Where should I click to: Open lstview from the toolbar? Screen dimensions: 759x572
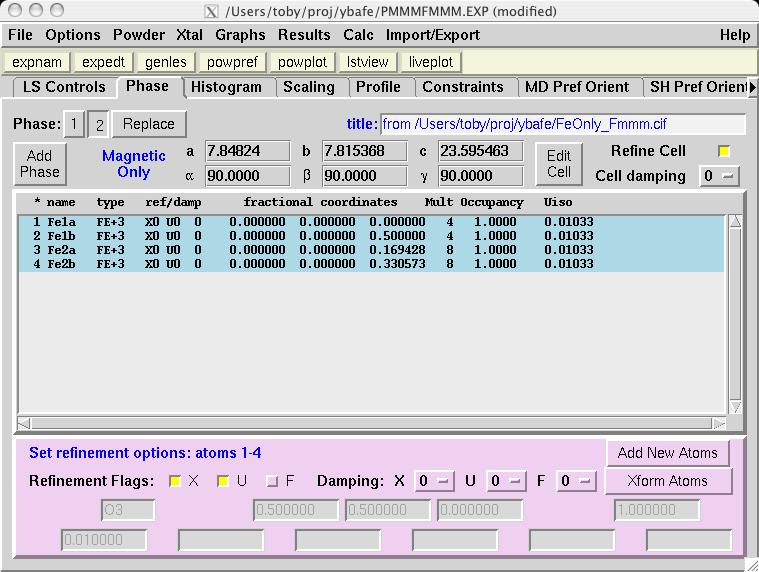click(367, 62)
